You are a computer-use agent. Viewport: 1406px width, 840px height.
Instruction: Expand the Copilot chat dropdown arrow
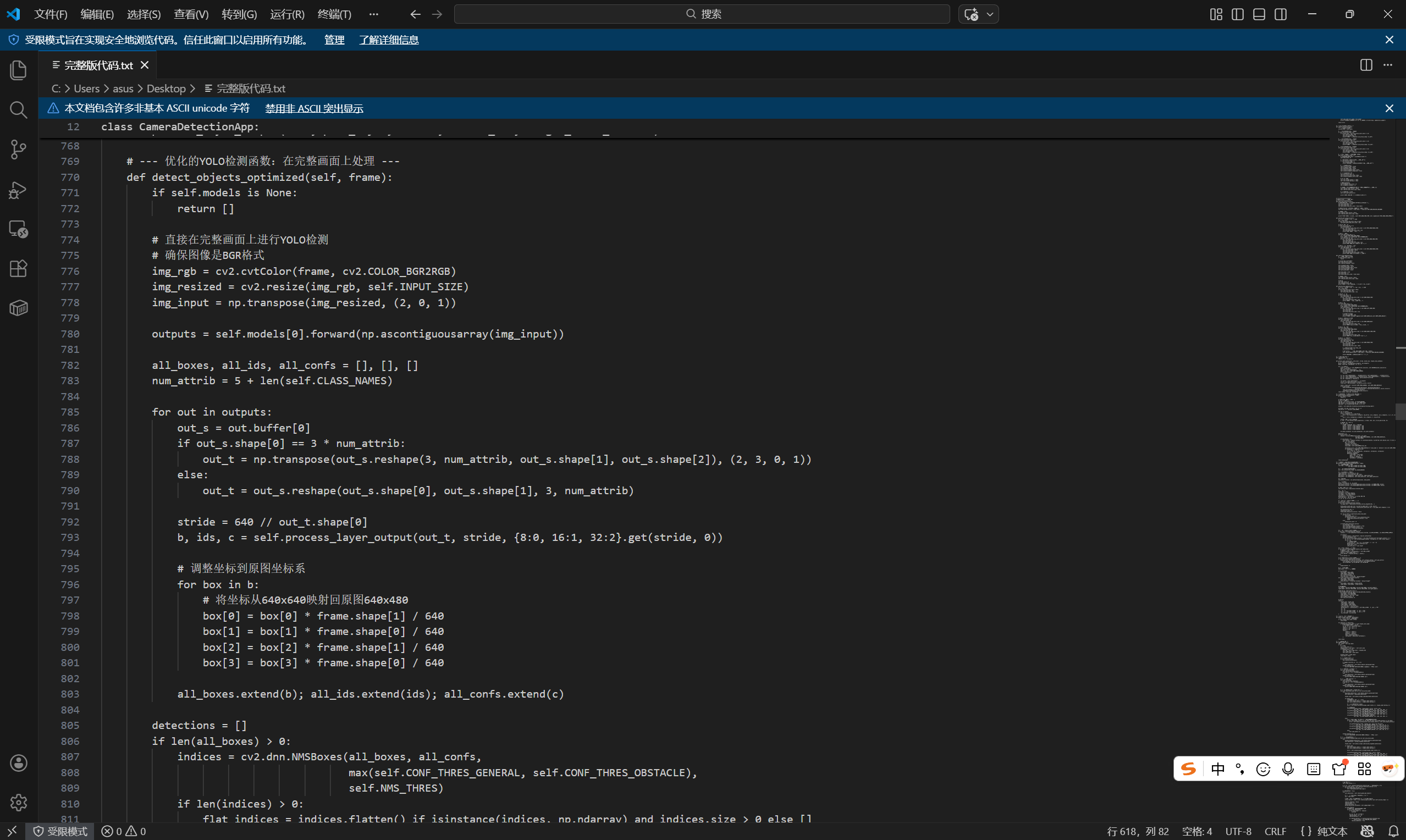990,14
